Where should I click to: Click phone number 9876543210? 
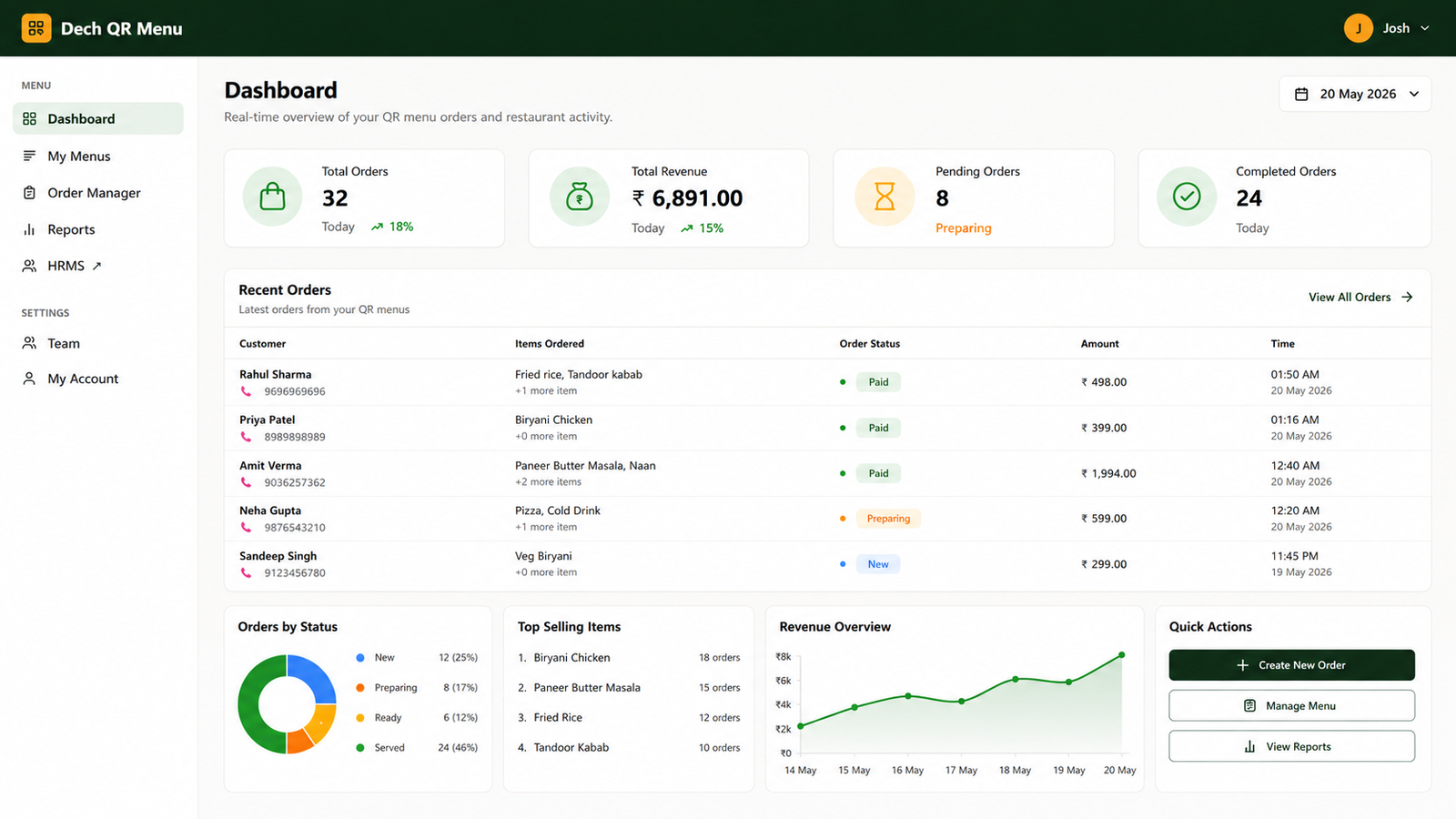[295, 528]
